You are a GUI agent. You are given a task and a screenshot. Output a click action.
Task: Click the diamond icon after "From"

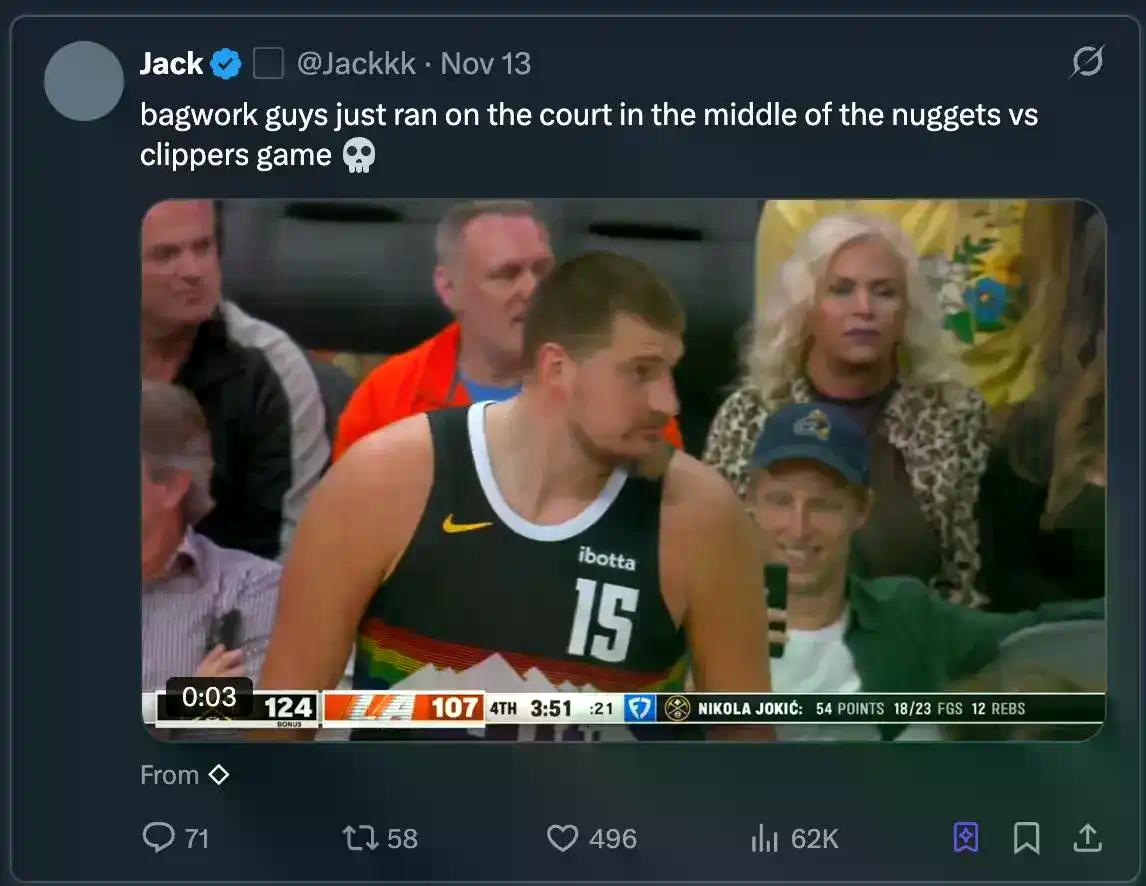pos(218,775)
